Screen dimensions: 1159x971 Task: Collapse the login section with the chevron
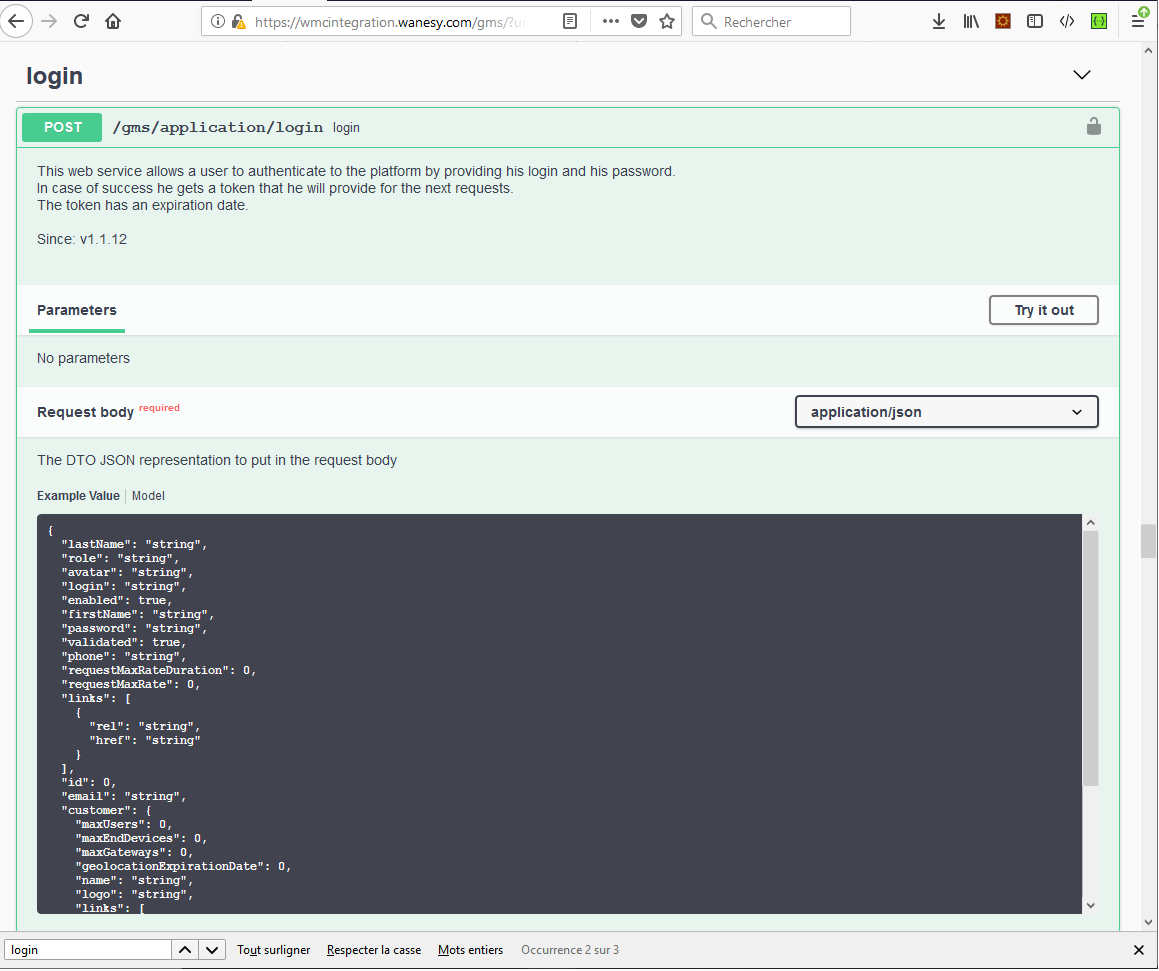pyautogui.click(x=1081, y=75)
